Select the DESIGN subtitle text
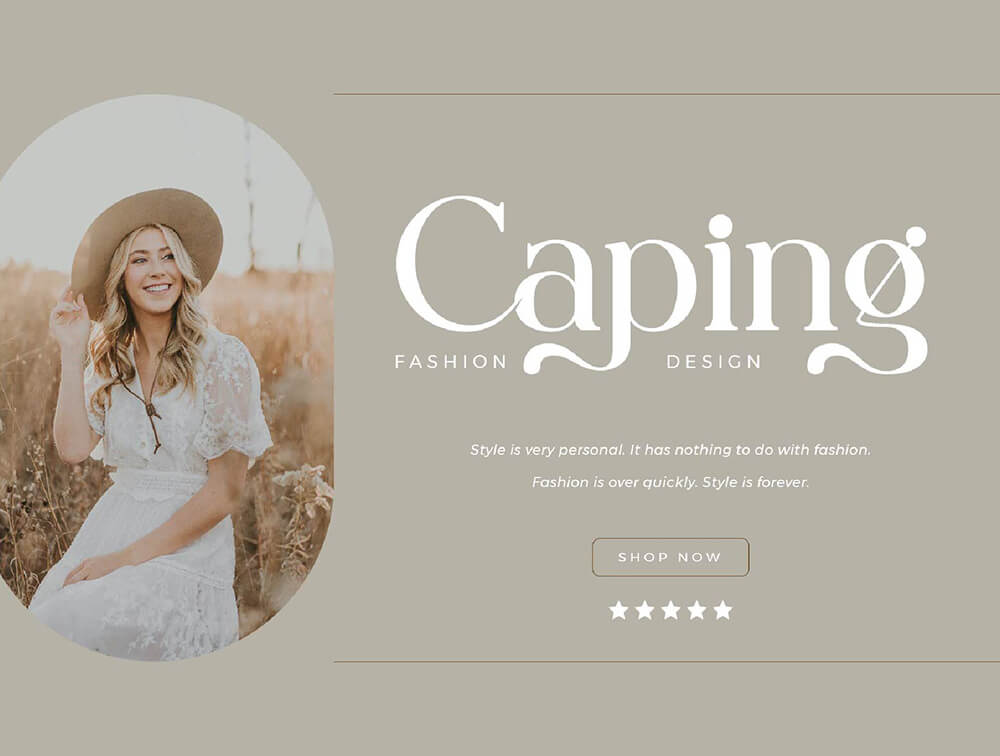 (x=714, y=362)
